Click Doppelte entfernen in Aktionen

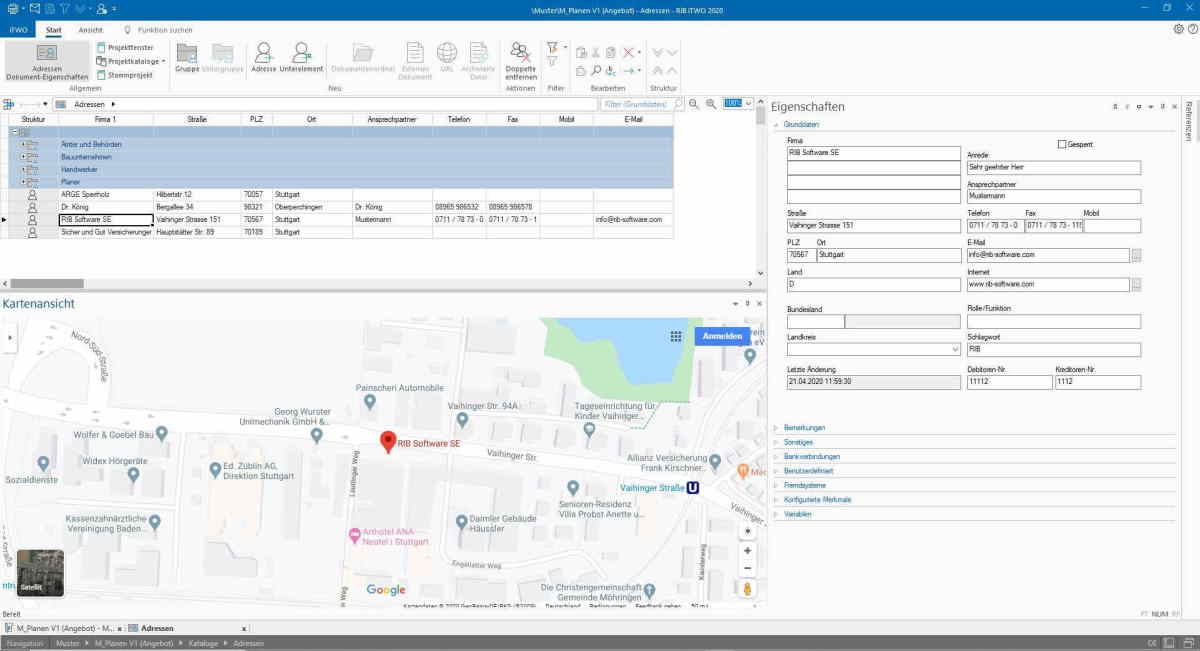520,60
